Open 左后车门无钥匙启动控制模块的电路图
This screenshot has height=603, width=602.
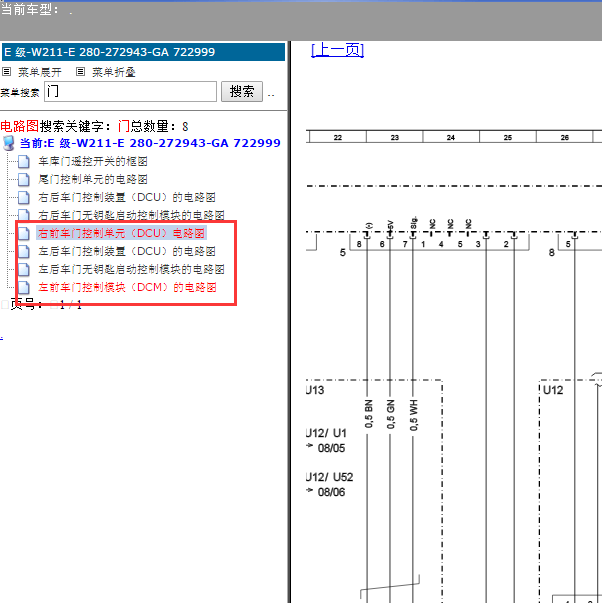click(131, 269)
